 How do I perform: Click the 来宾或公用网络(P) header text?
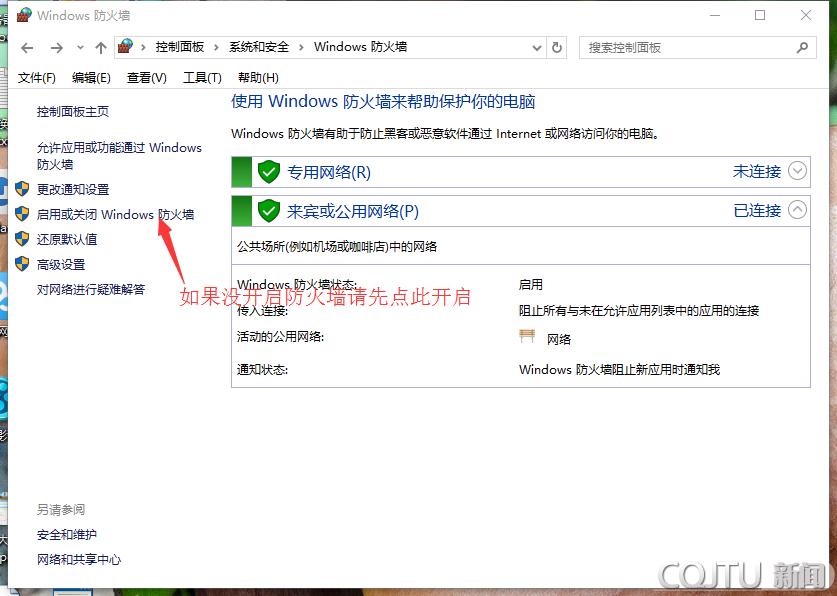(x=353, y=211)
